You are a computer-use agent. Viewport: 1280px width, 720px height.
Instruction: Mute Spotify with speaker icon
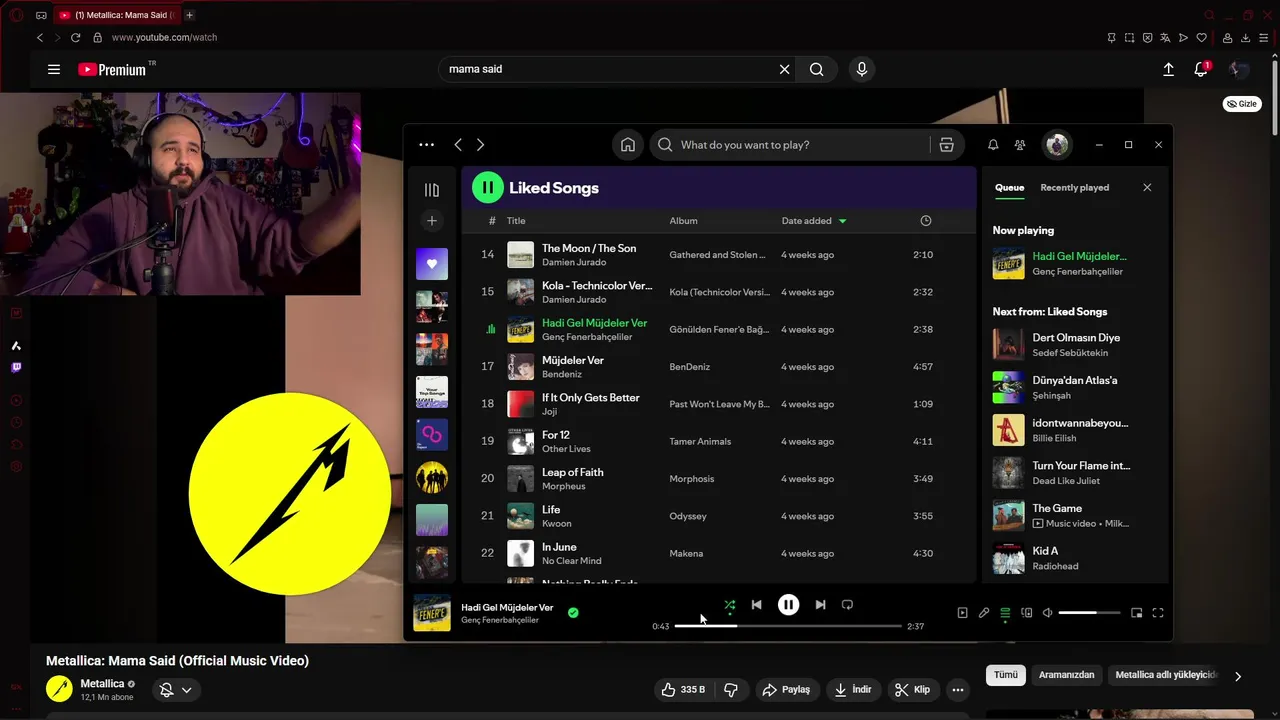(x=1047, y=613)
